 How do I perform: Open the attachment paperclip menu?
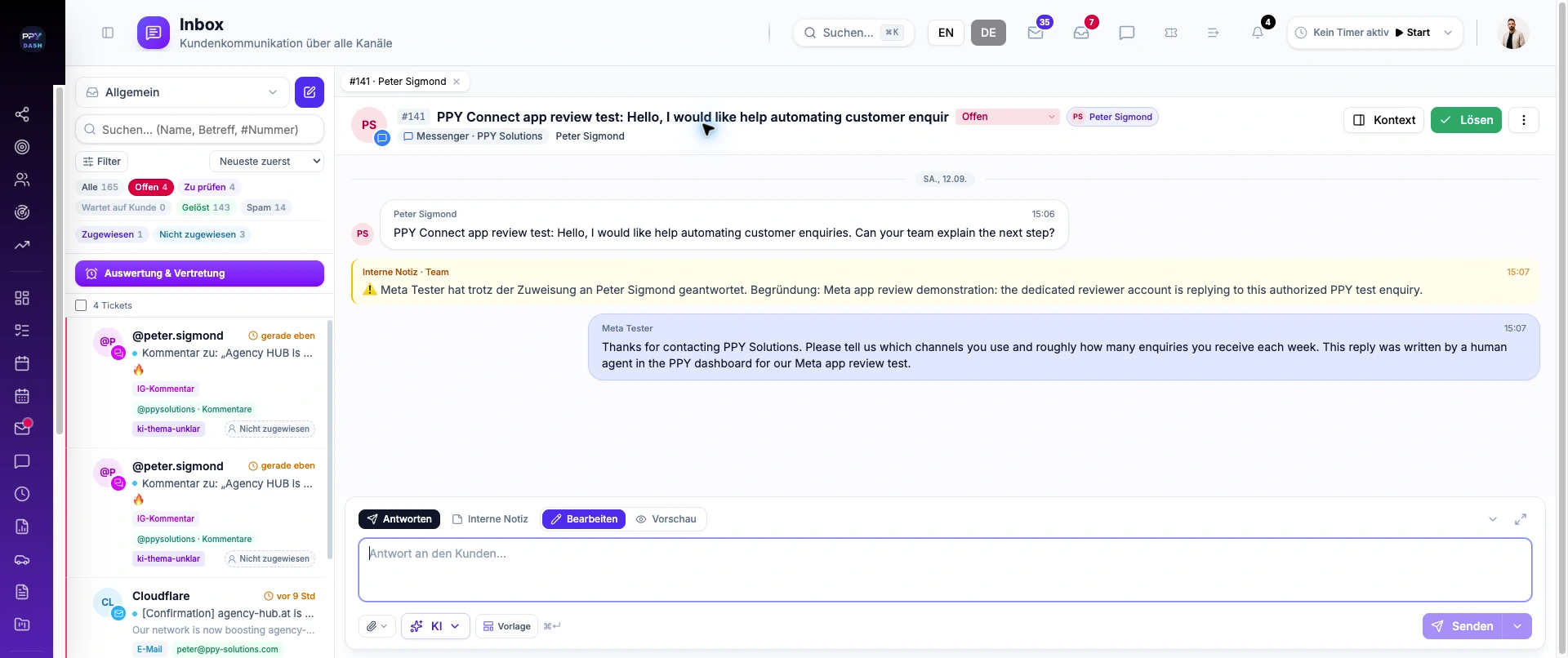tap(377, 626)
